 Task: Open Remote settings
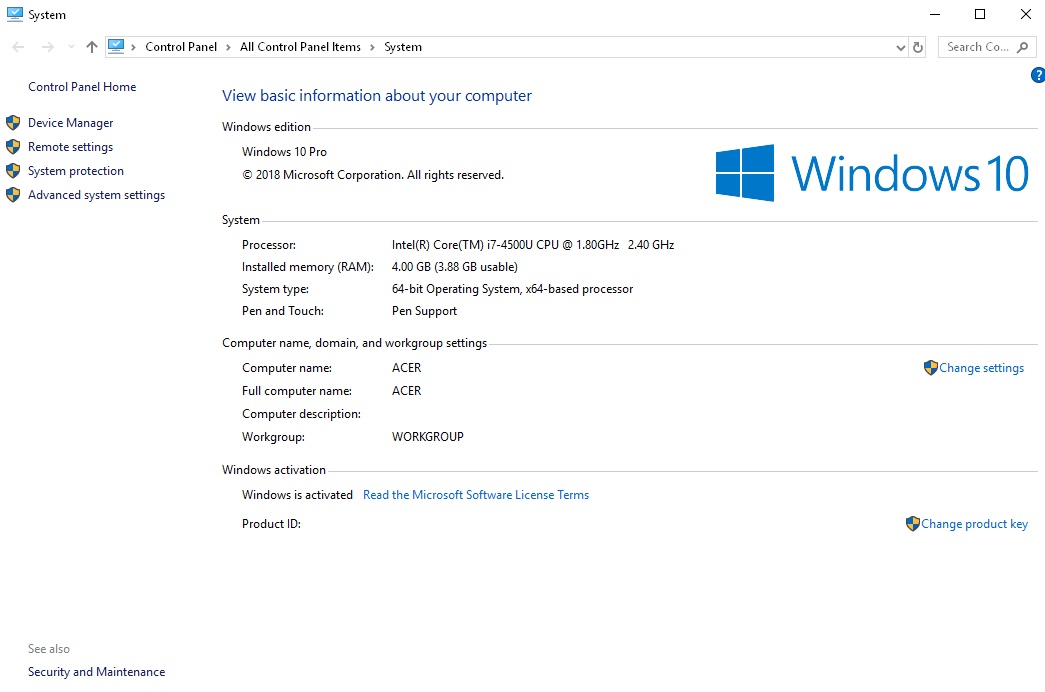click(71, 147)
